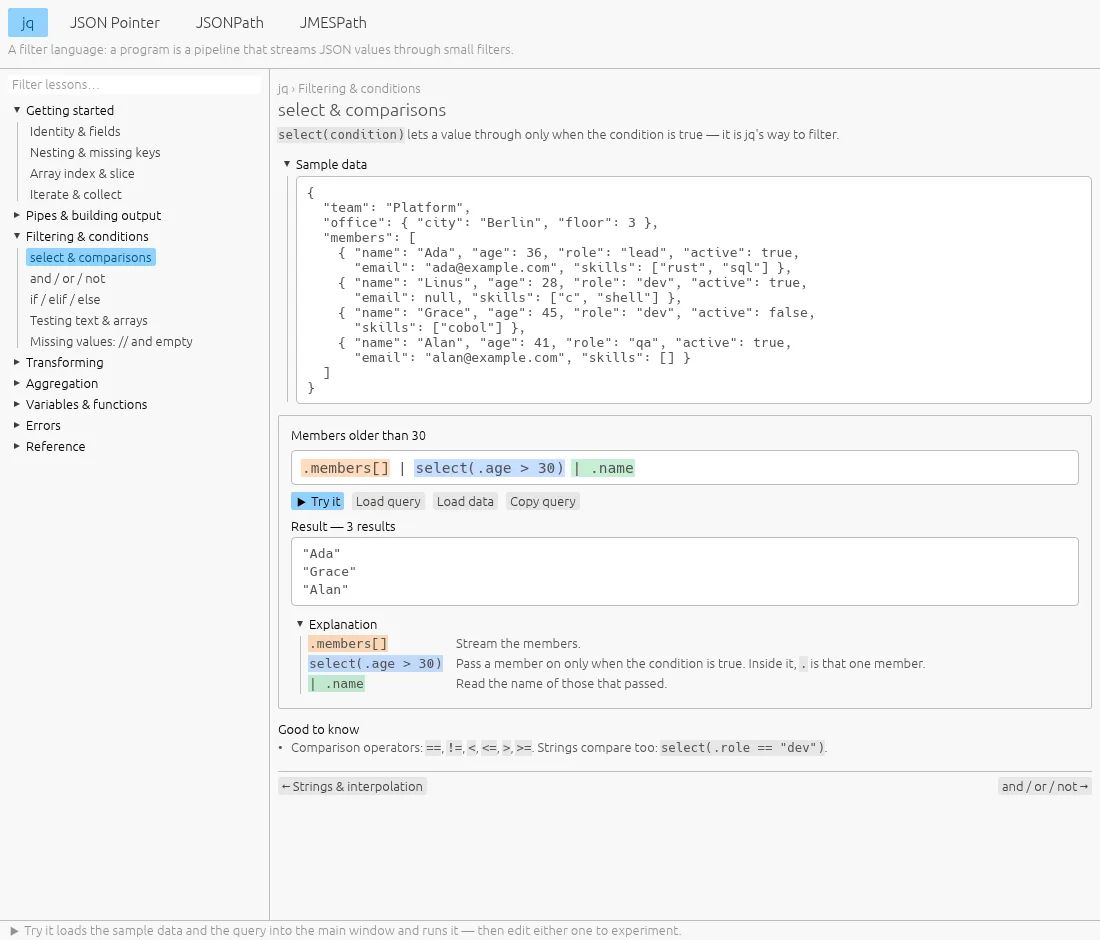Click select(.age > 30) in the Explanation list

[x=375, y=664]
